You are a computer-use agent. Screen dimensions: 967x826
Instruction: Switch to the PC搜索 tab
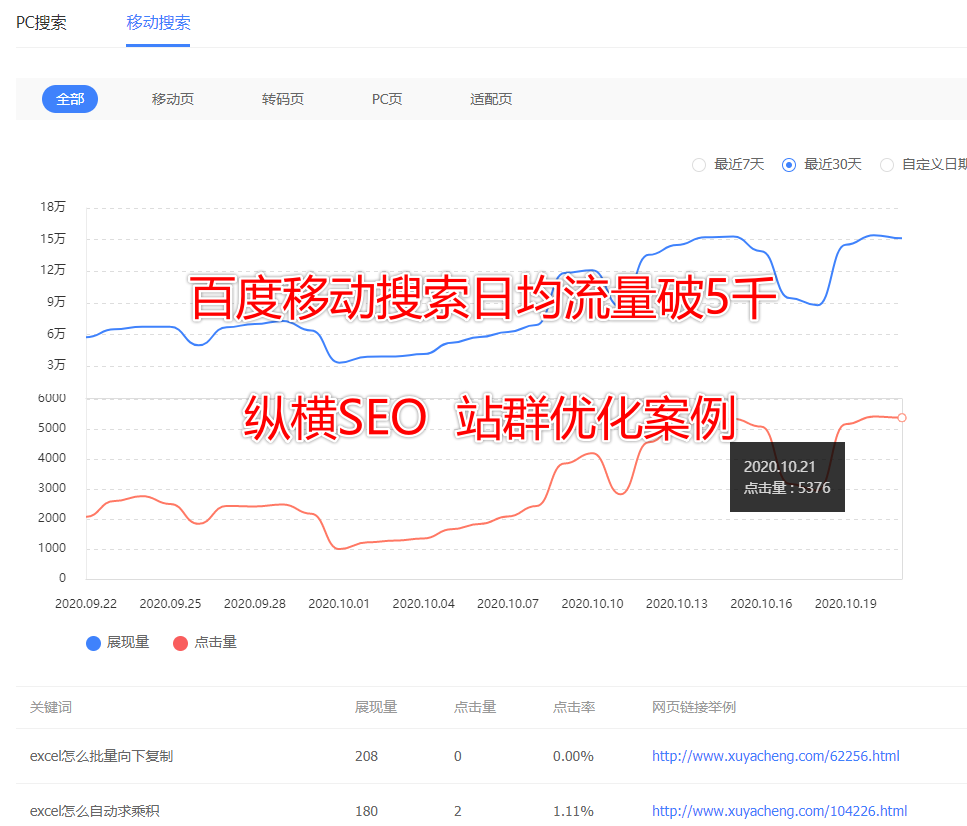click(x=41, y=23)
